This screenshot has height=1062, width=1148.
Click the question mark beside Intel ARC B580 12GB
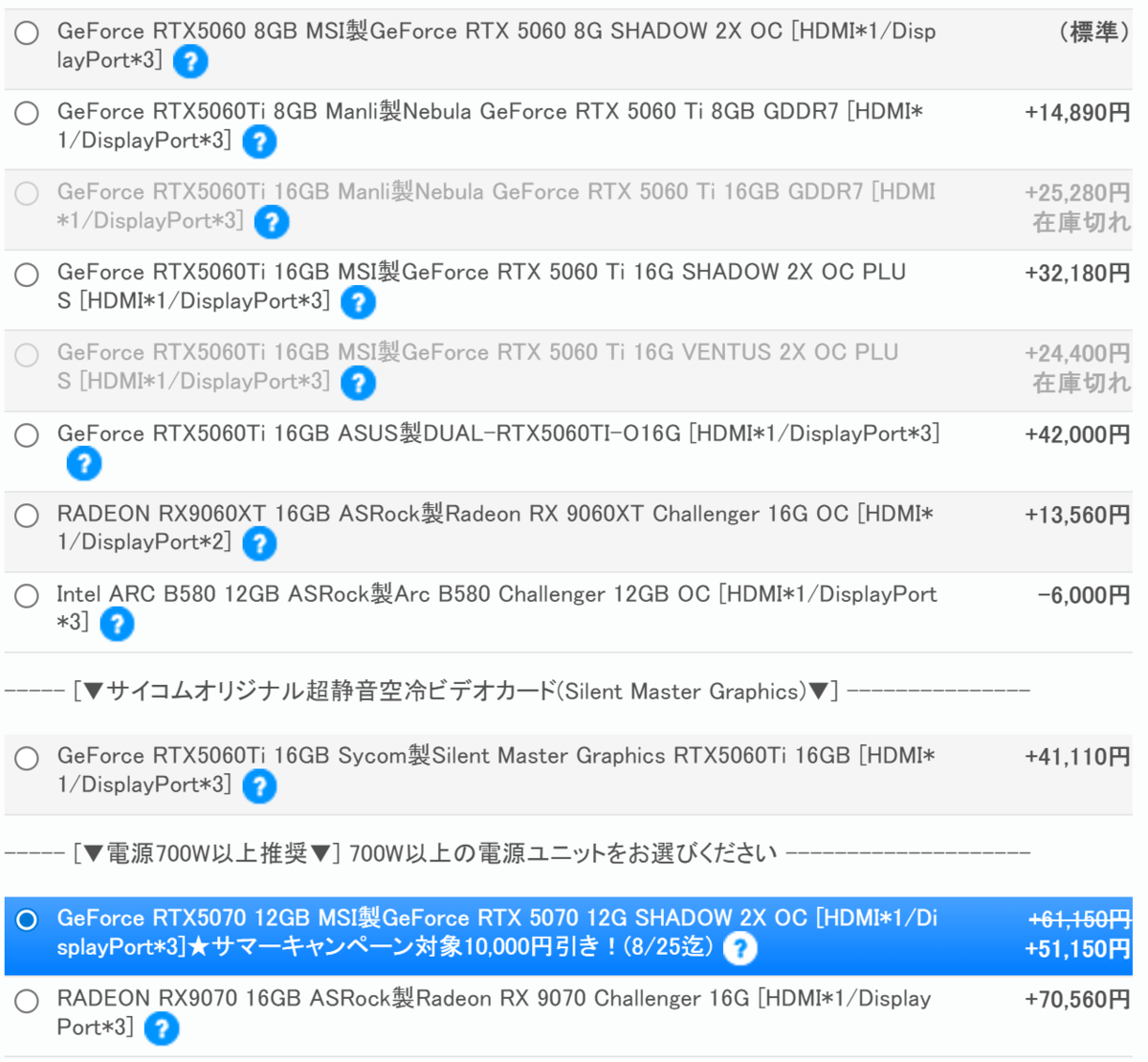116,624
